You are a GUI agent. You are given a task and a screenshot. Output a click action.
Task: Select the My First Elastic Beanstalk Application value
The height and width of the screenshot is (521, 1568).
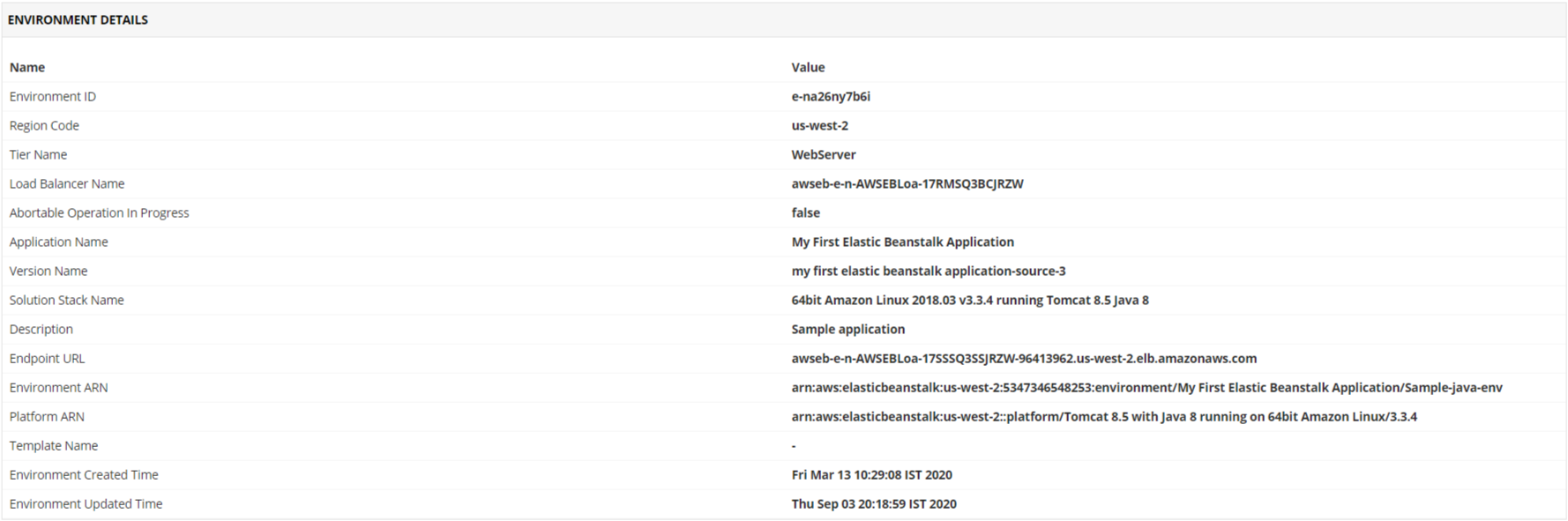pos(902,242)
